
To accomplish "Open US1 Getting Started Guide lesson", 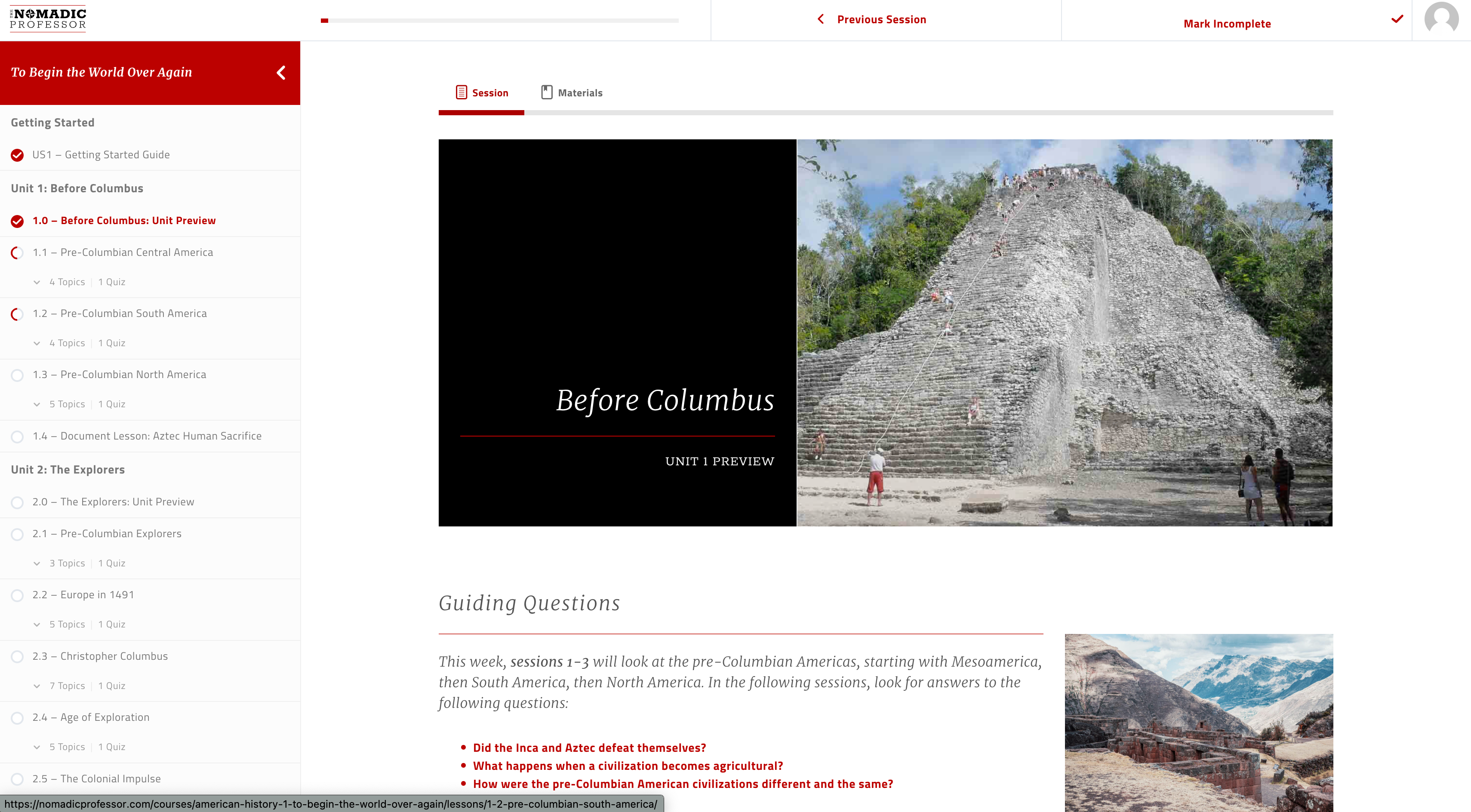I will point(101,155).
